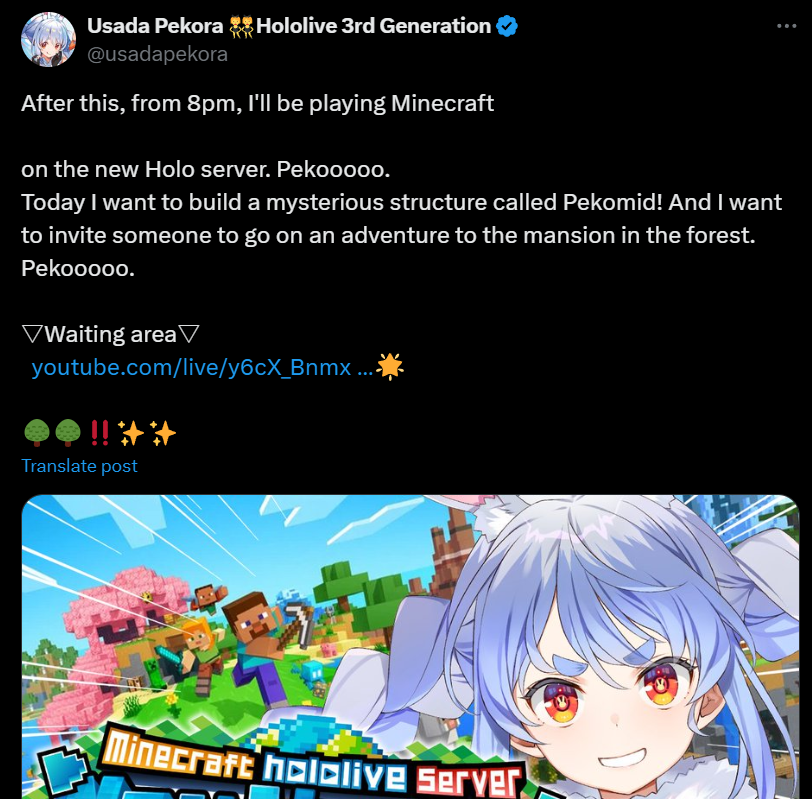Click the first green tree emoji
This screenshot has width=812, height=799.
pos(37,433)
